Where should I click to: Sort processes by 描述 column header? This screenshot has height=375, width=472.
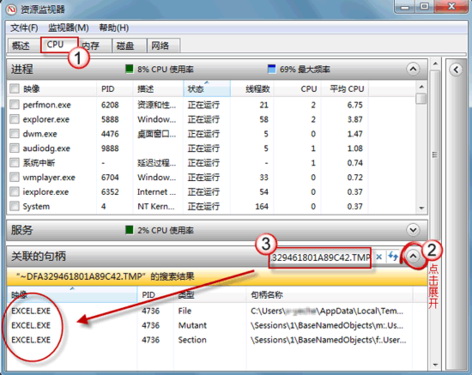[x=158, y=89]
